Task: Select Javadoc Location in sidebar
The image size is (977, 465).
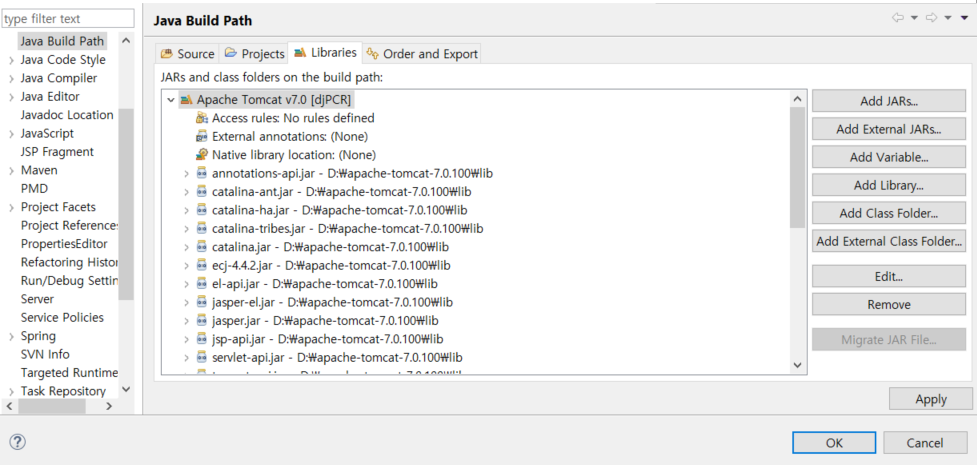Action: (x=67, y=115)
